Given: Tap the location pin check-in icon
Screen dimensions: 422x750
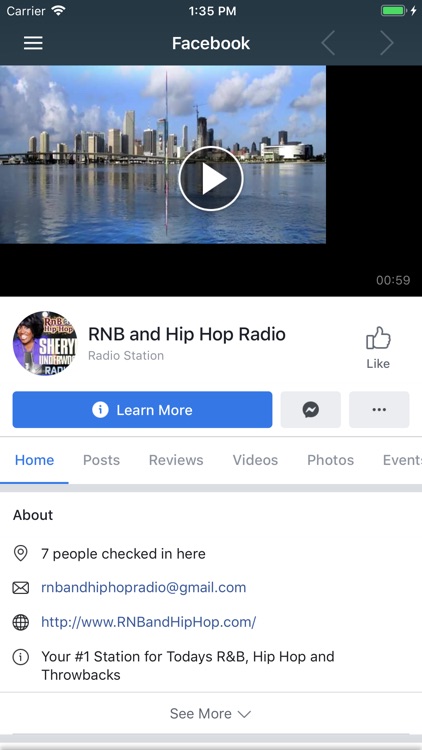Looking at the screenshot, I should point(20,554).
